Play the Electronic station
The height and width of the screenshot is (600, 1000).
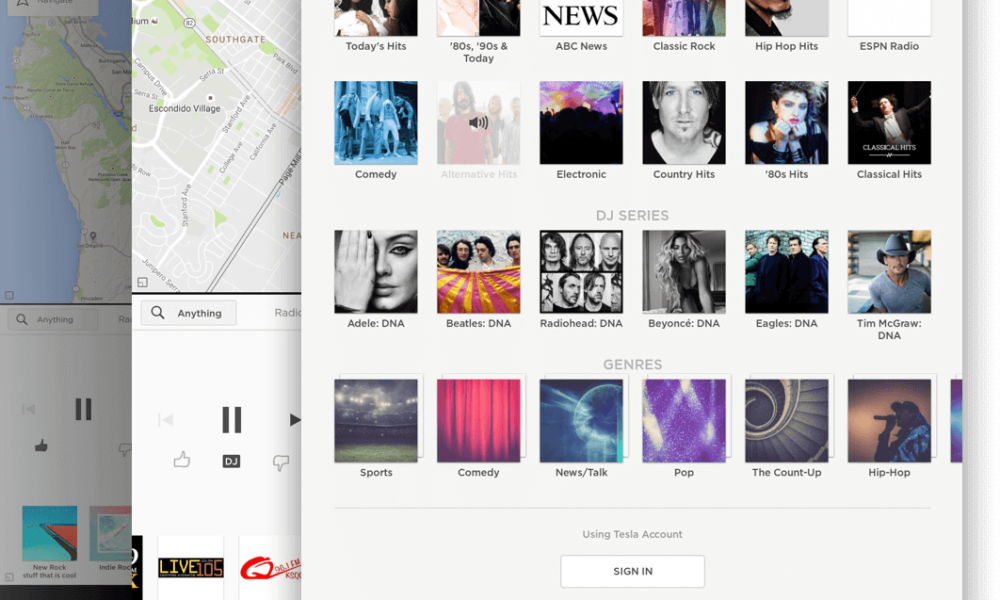tap(581, 122)
